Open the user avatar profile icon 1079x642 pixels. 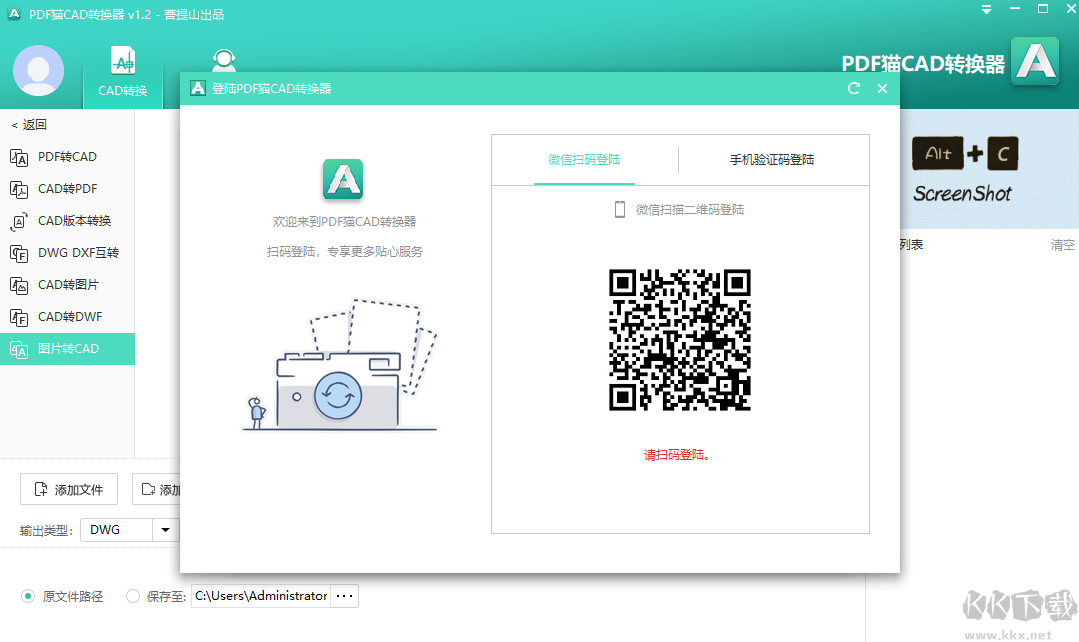coord(37,70)
